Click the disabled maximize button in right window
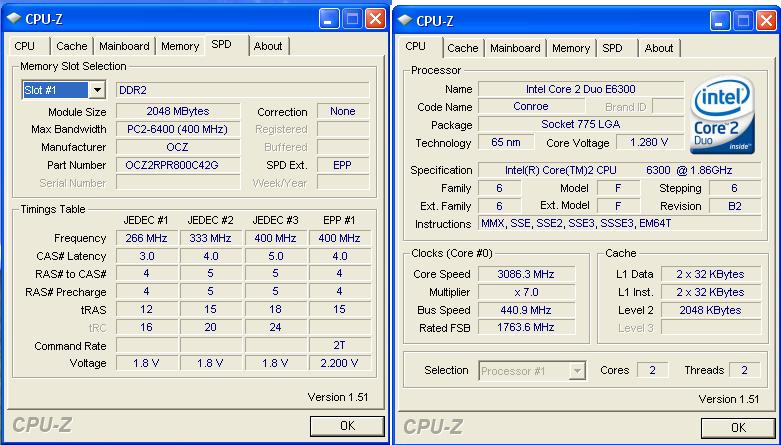 pyautogui.click(x=743, y=20)
